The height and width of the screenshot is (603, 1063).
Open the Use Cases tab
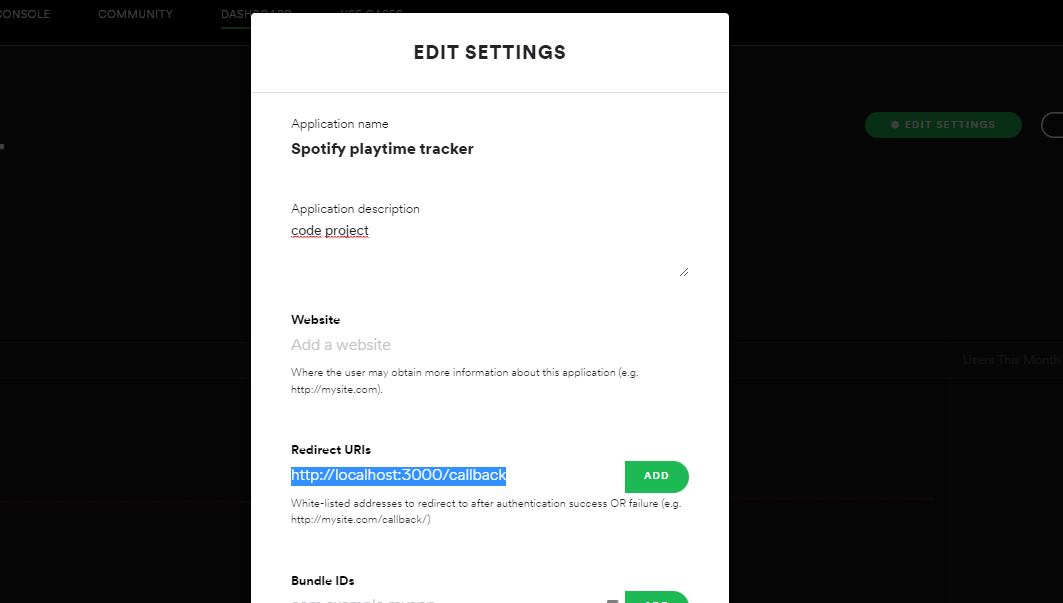[x=372, y=13]
